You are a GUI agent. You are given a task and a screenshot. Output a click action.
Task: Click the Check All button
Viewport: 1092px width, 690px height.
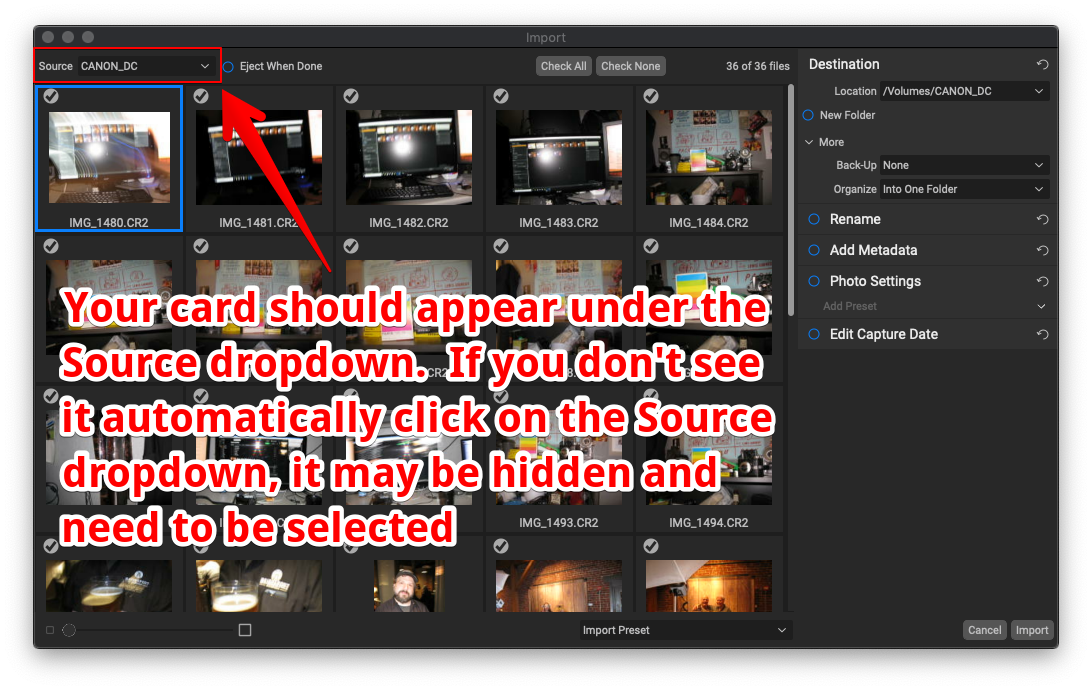click(563, 66)
